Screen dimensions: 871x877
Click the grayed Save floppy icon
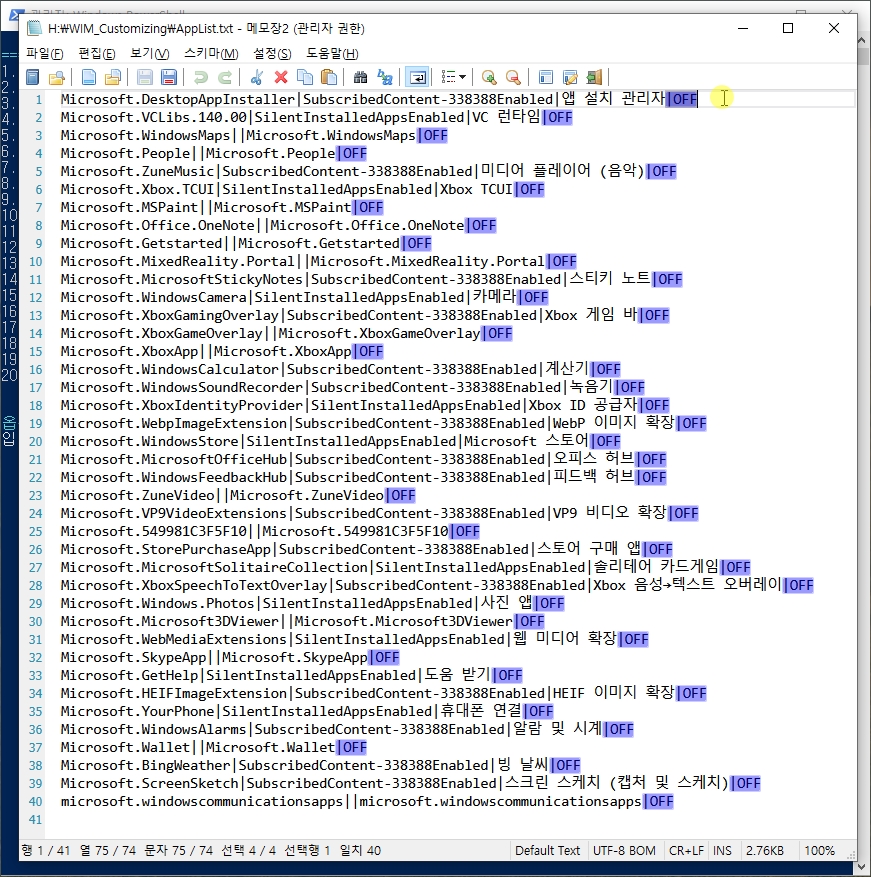click(144, 77)
